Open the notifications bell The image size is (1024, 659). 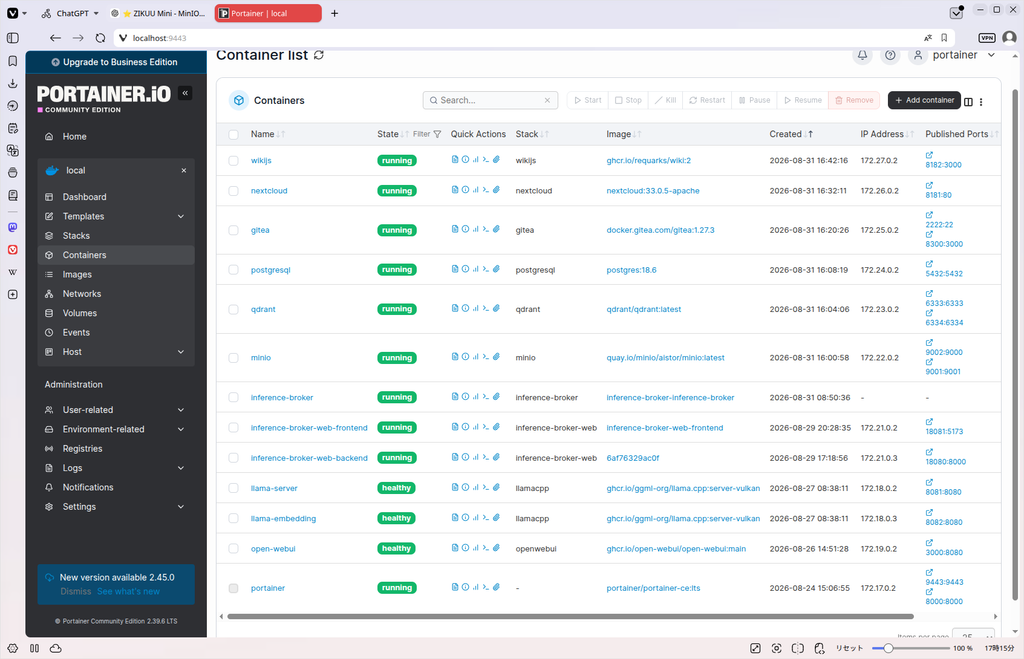point(862,55)
